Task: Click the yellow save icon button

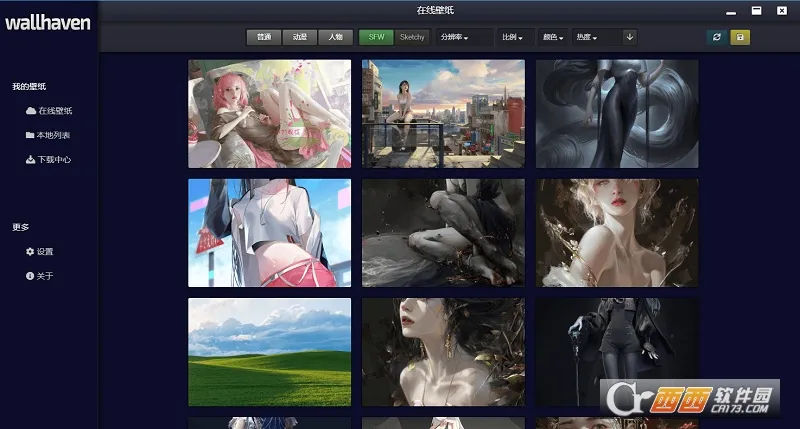Action: (x=740, y=37)
